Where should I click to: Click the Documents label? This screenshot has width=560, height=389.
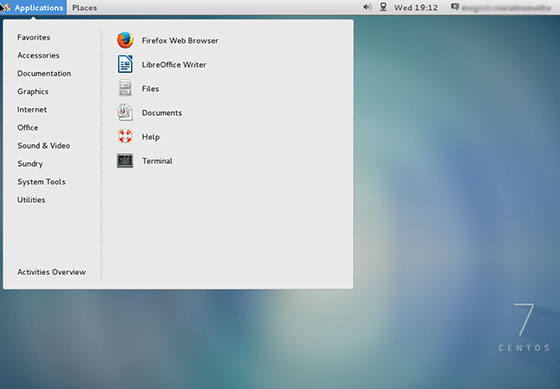coord(162,113)
